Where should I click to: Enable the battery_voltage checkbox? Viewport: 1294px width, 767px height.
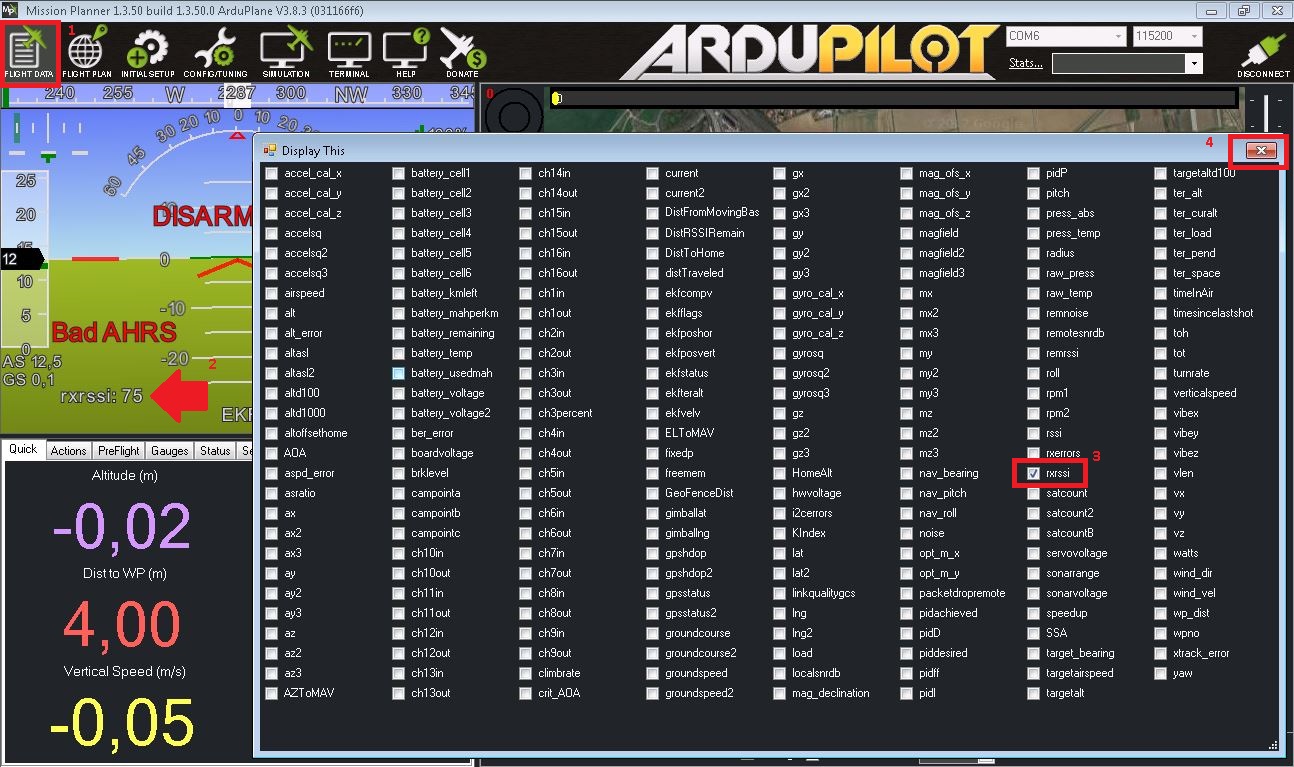(x=399, y=393)
